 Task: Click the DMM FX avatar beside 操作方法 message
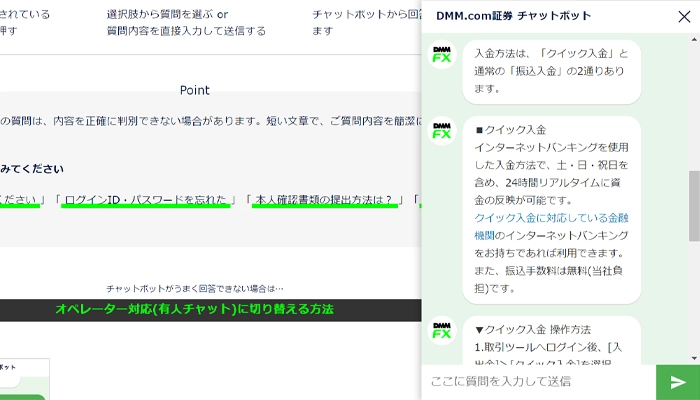click(x=442, y=330)
